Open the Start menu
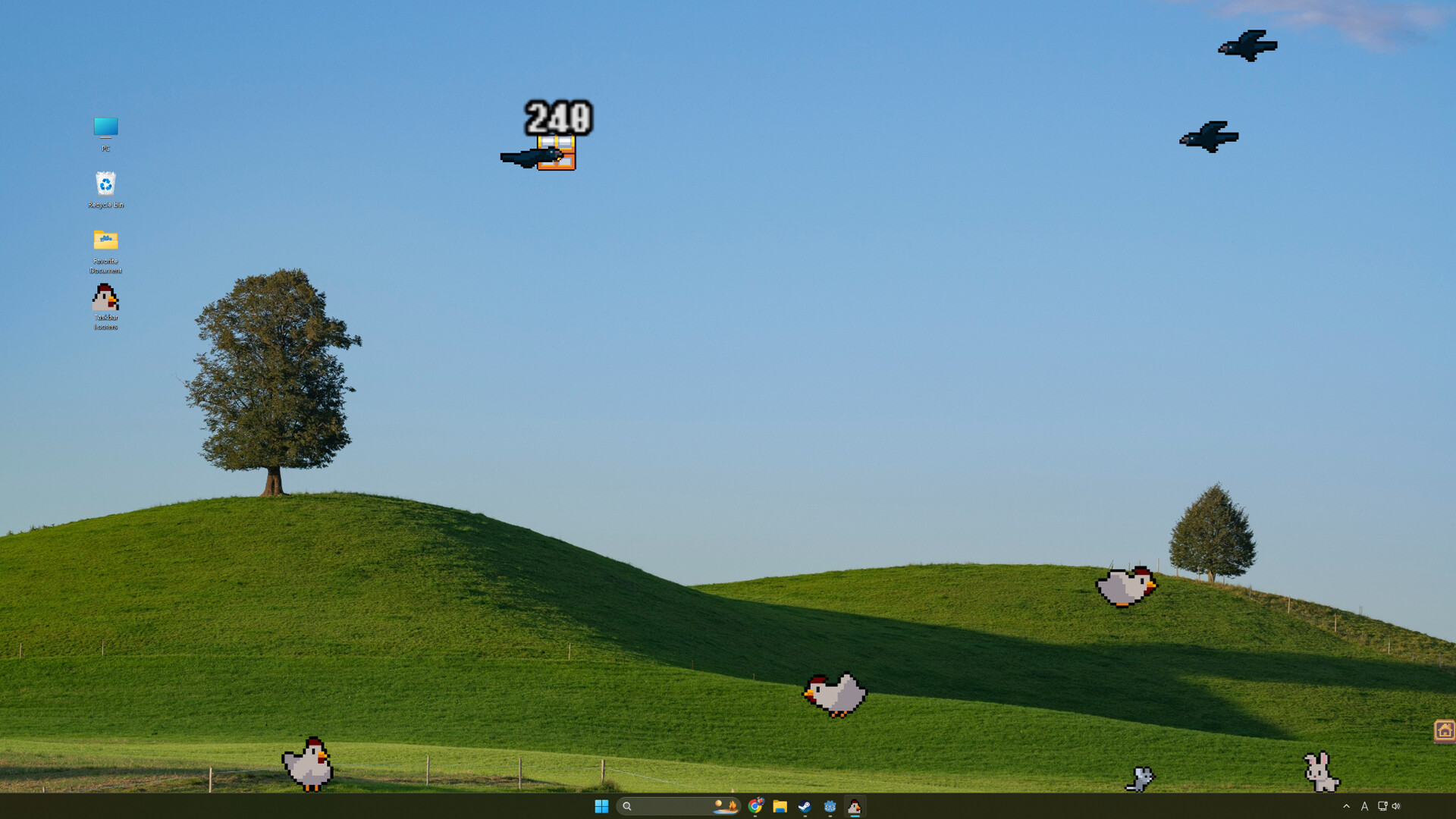 pos(601,806)
